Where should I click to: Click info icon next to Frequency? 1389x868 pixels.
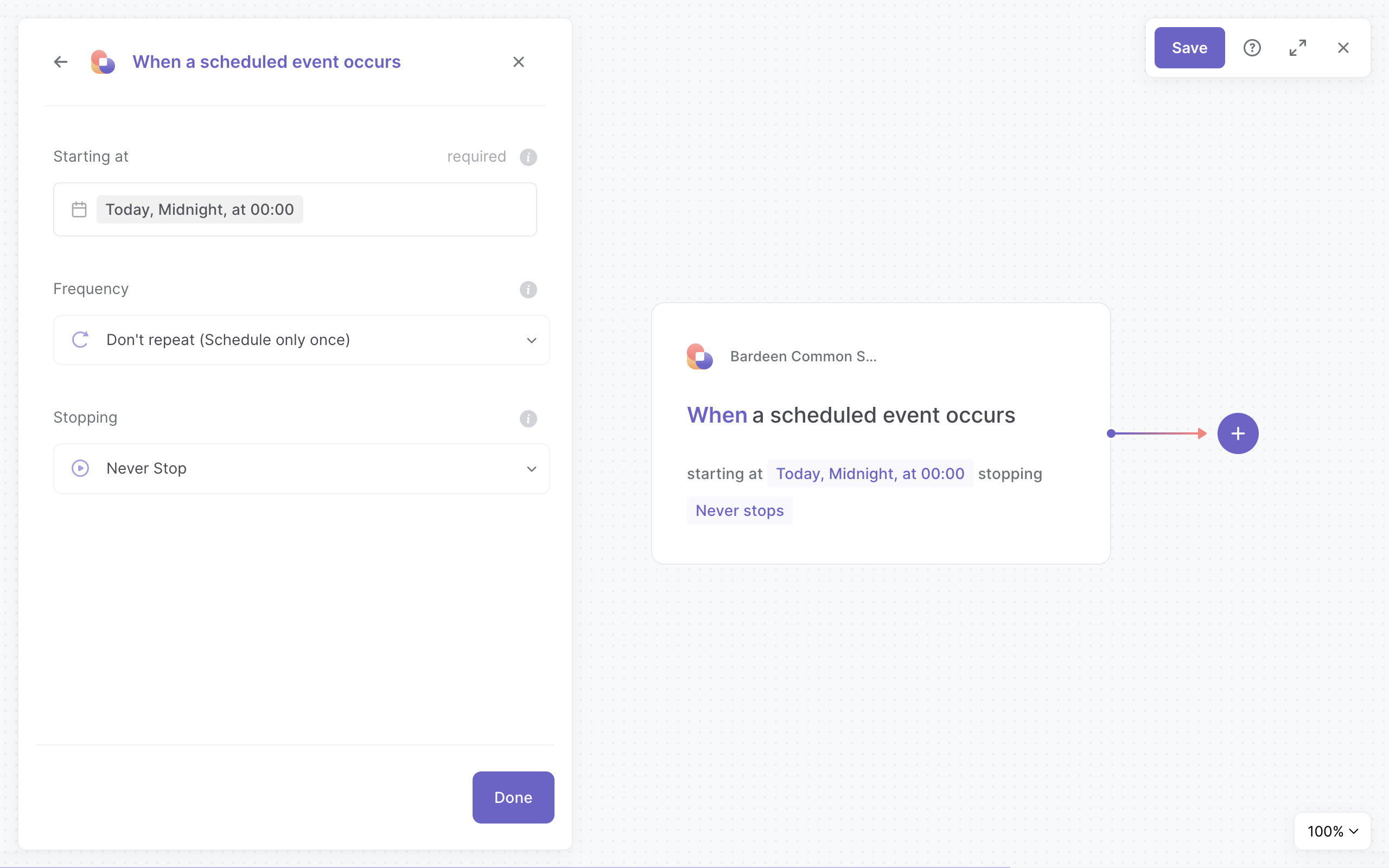coord(528,289)
